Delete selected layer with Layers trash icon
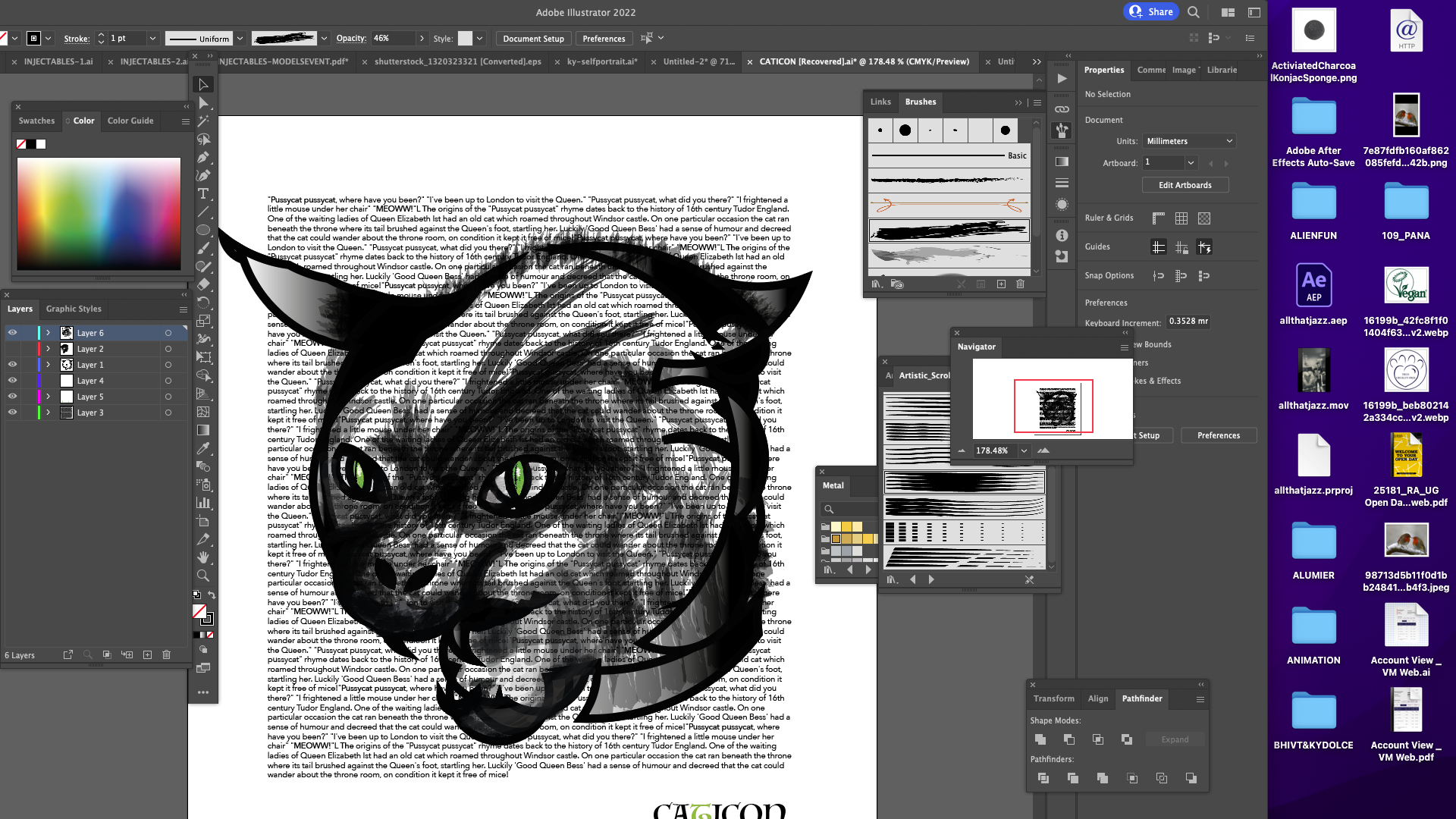Viewport: 1456px width, 819px height. [x=167, y=654]
